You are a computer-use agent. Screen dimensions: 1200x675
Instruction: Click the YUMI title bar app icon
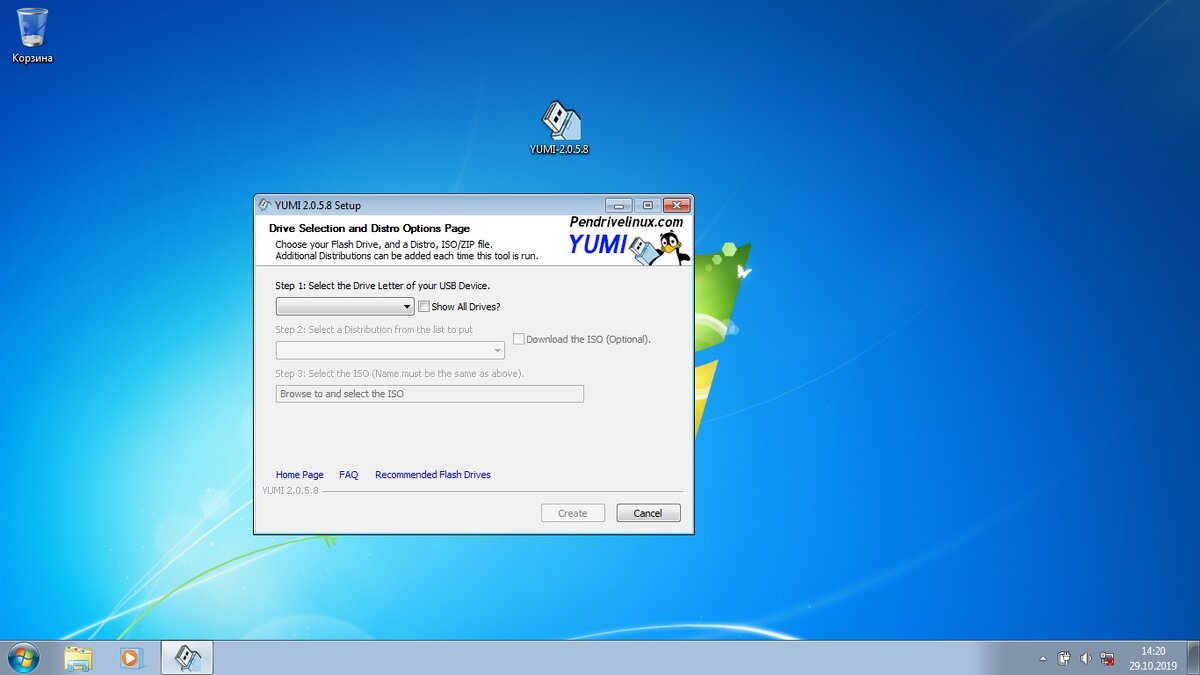[264, 205]
